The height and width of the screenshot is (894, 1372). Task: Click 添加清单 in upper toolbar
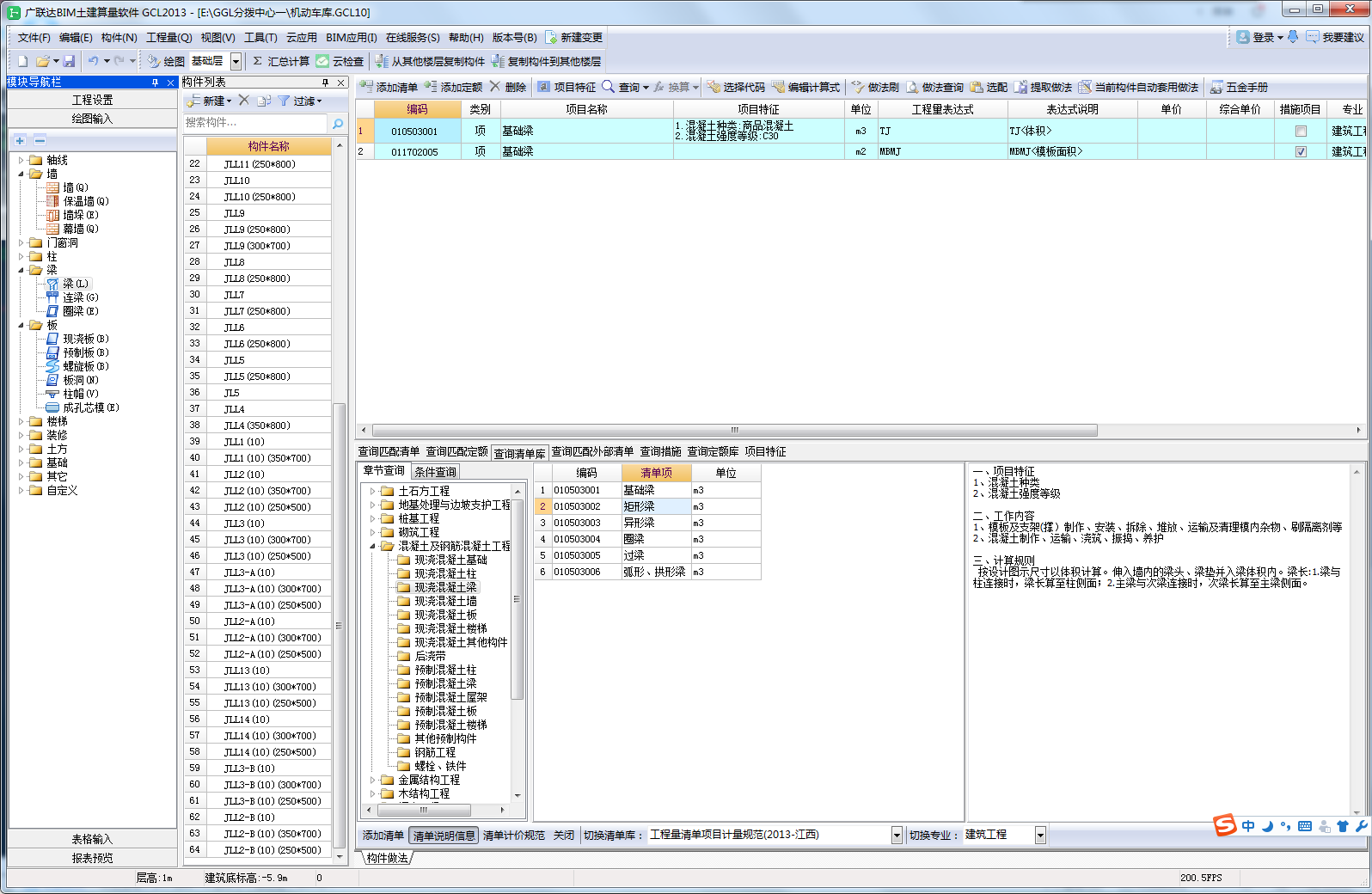click(389, 87)
